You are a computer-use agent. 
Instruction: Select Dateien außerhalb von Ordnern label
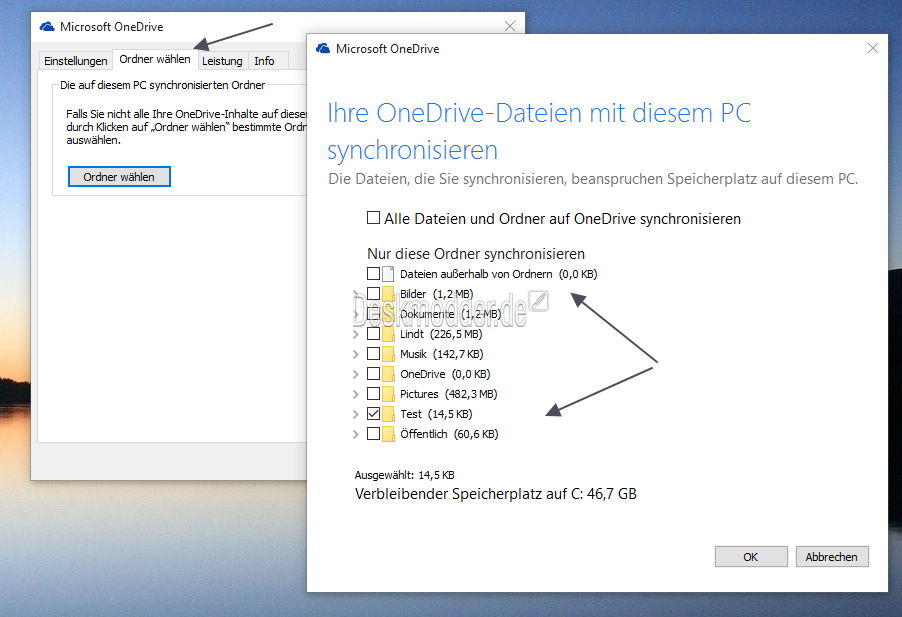pos(499,274)
